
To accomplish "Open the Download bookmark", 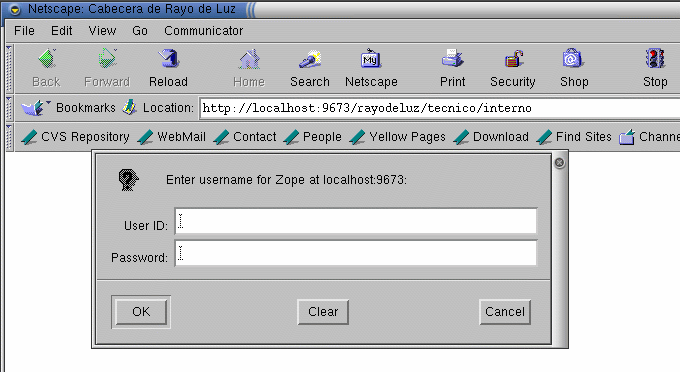I will [491, 137].
